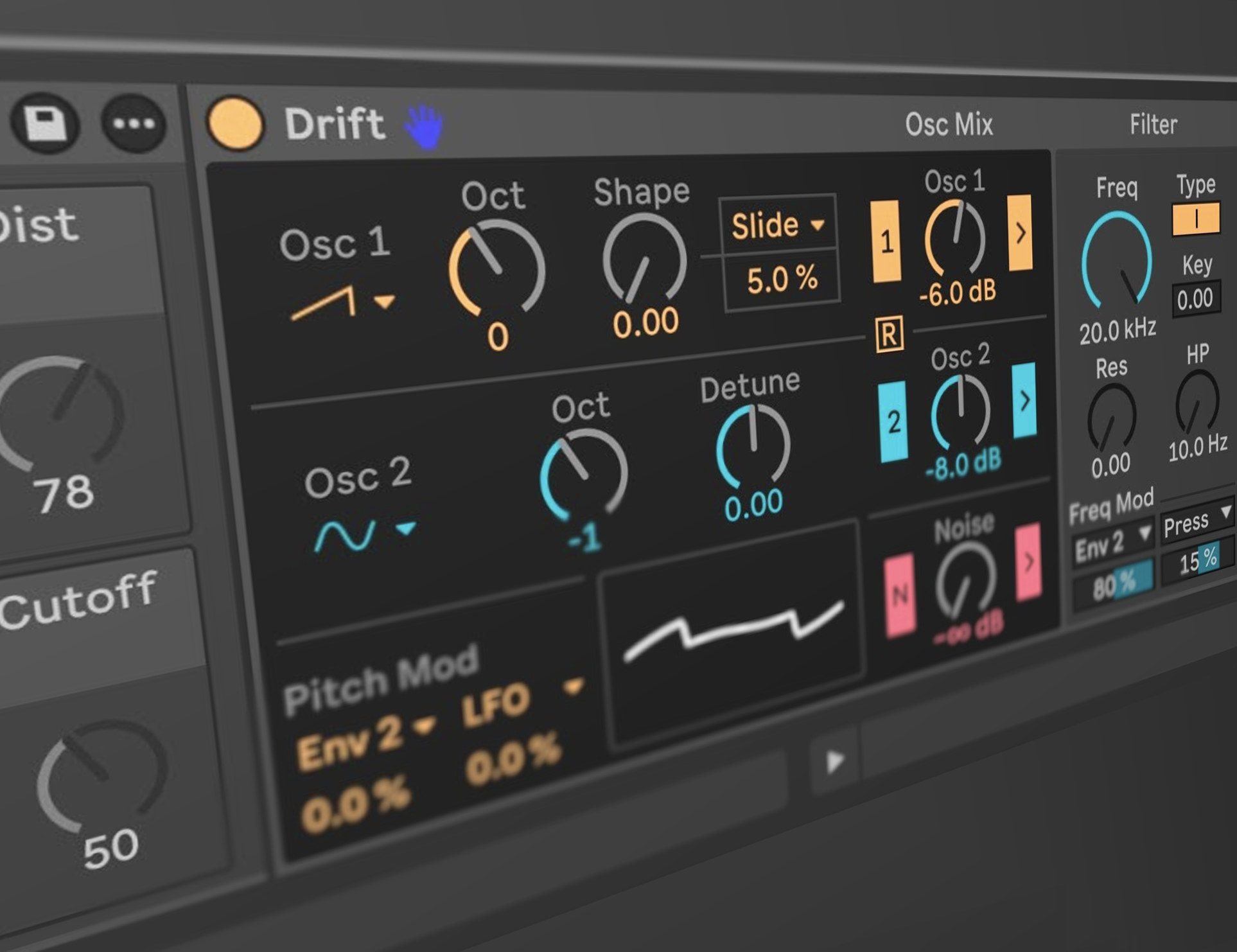The height and width of the screenshot is (952, 1237).
Task: Click the filter Type selector button
Action: pos(1195,219)
